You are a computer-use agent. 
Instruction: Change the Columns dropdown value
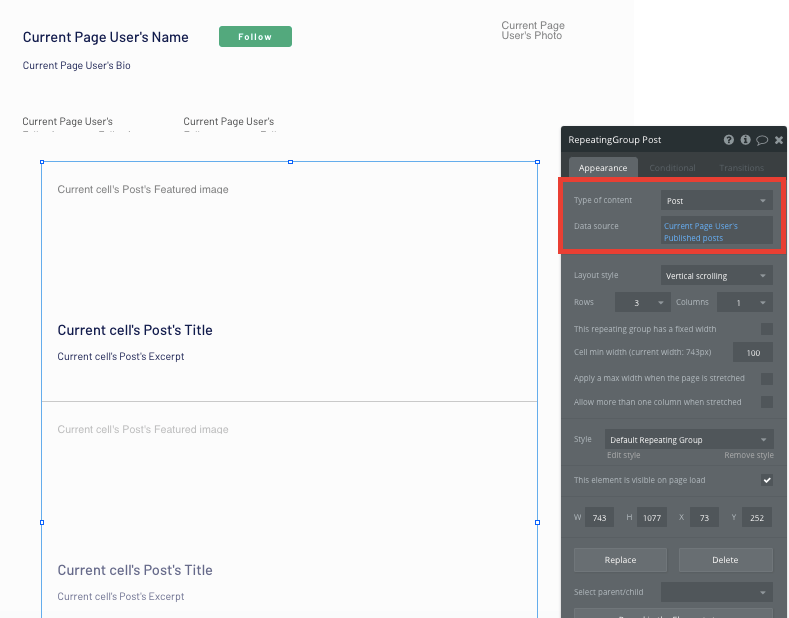tap(745, 302)
